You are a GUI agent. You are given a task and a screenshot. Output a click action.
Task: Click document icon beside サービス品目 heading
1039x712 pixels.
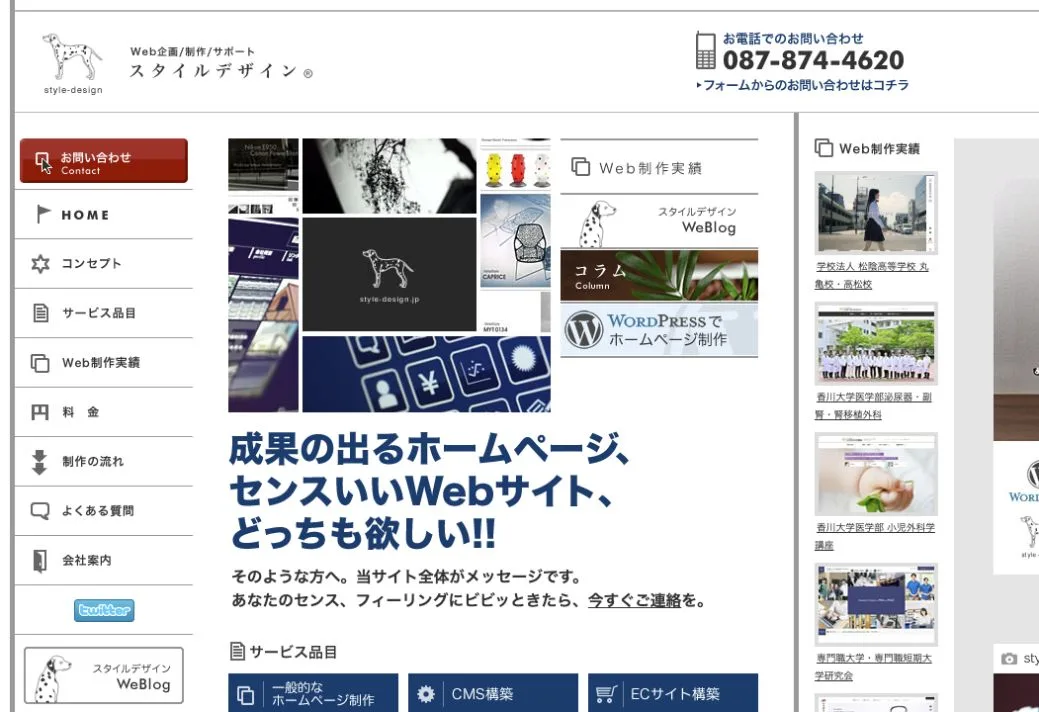(x=237, y=652)
